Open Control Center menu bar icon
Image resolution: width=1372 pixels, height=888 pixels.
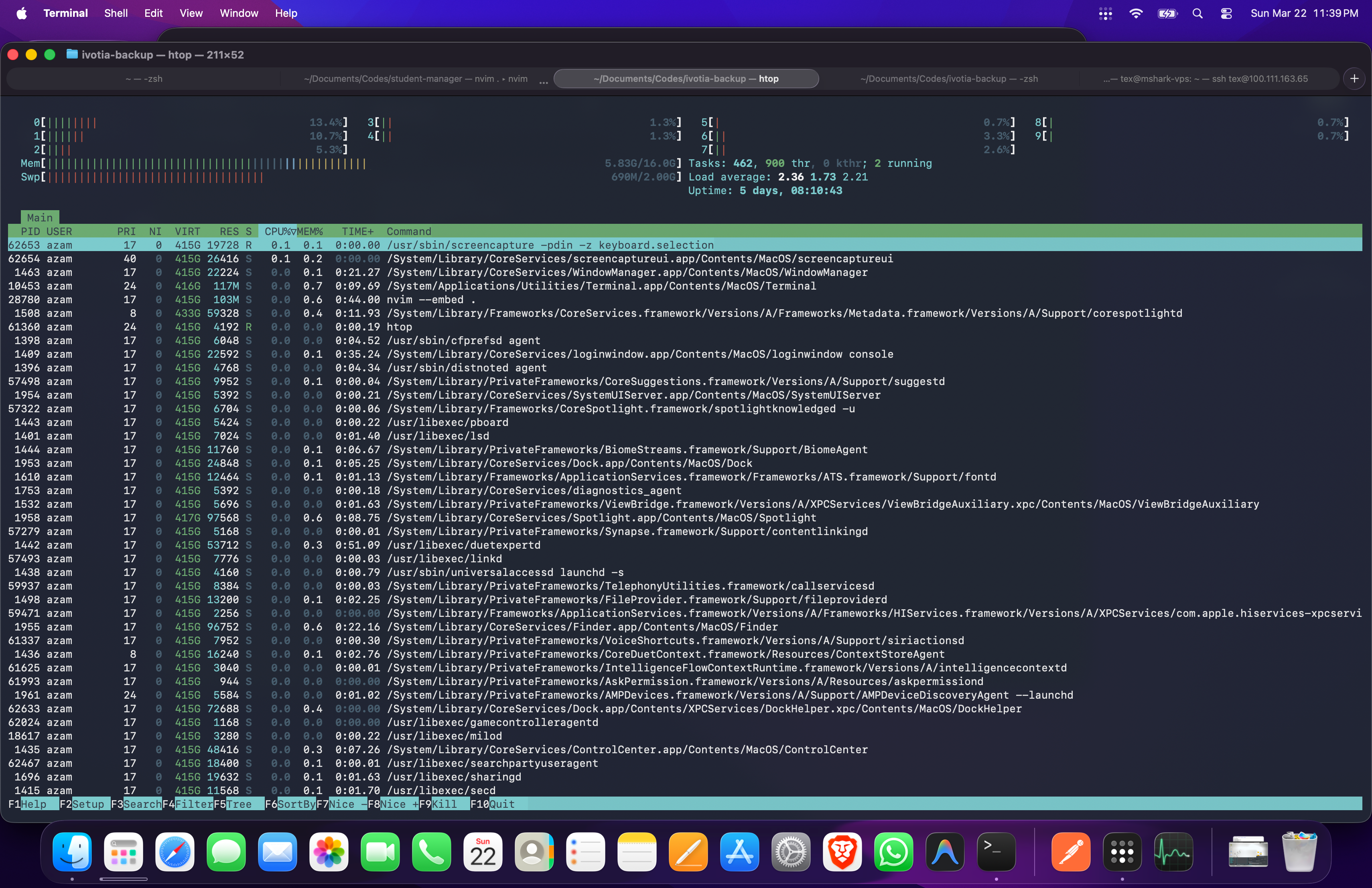pyautogui.click(x=1226, y=13)
